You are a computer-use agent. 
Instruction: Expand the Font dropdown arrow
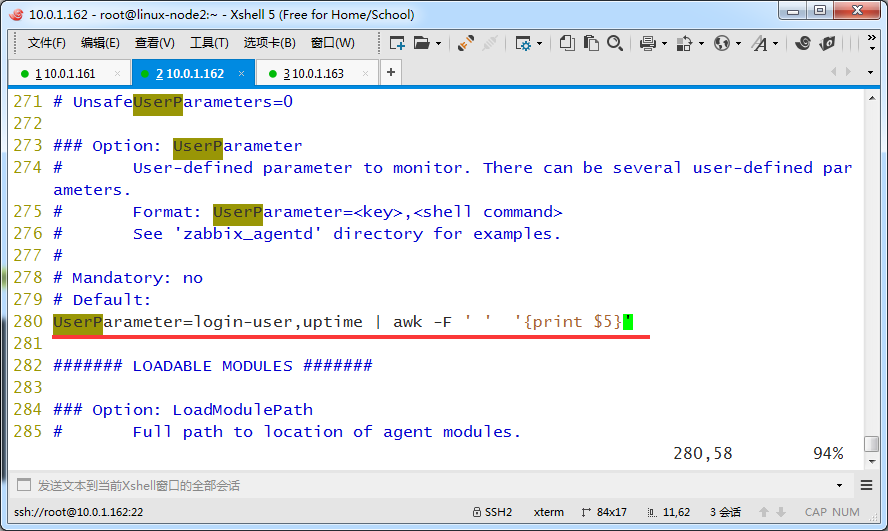(775, 44)
